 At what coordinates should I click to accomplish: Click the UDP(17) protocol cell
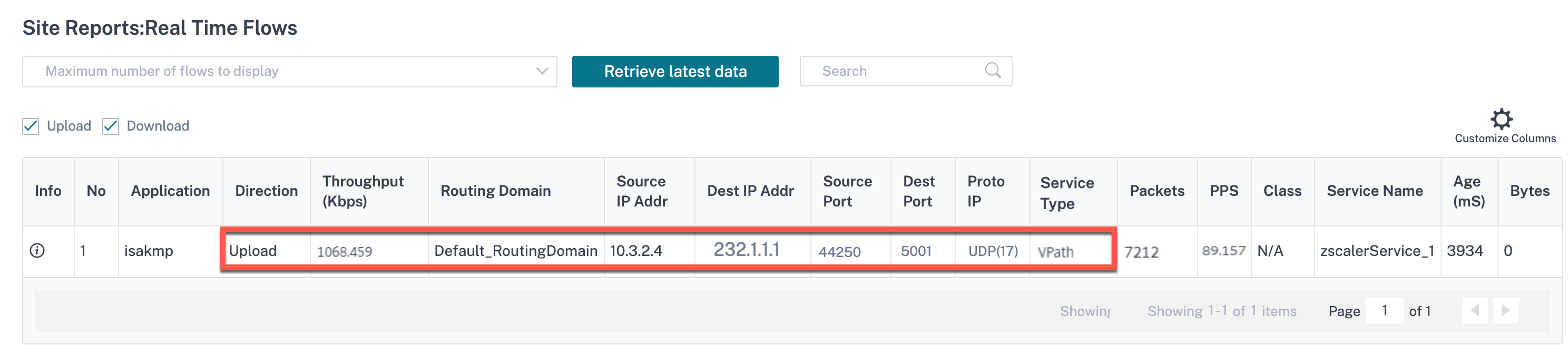[993, 251]
